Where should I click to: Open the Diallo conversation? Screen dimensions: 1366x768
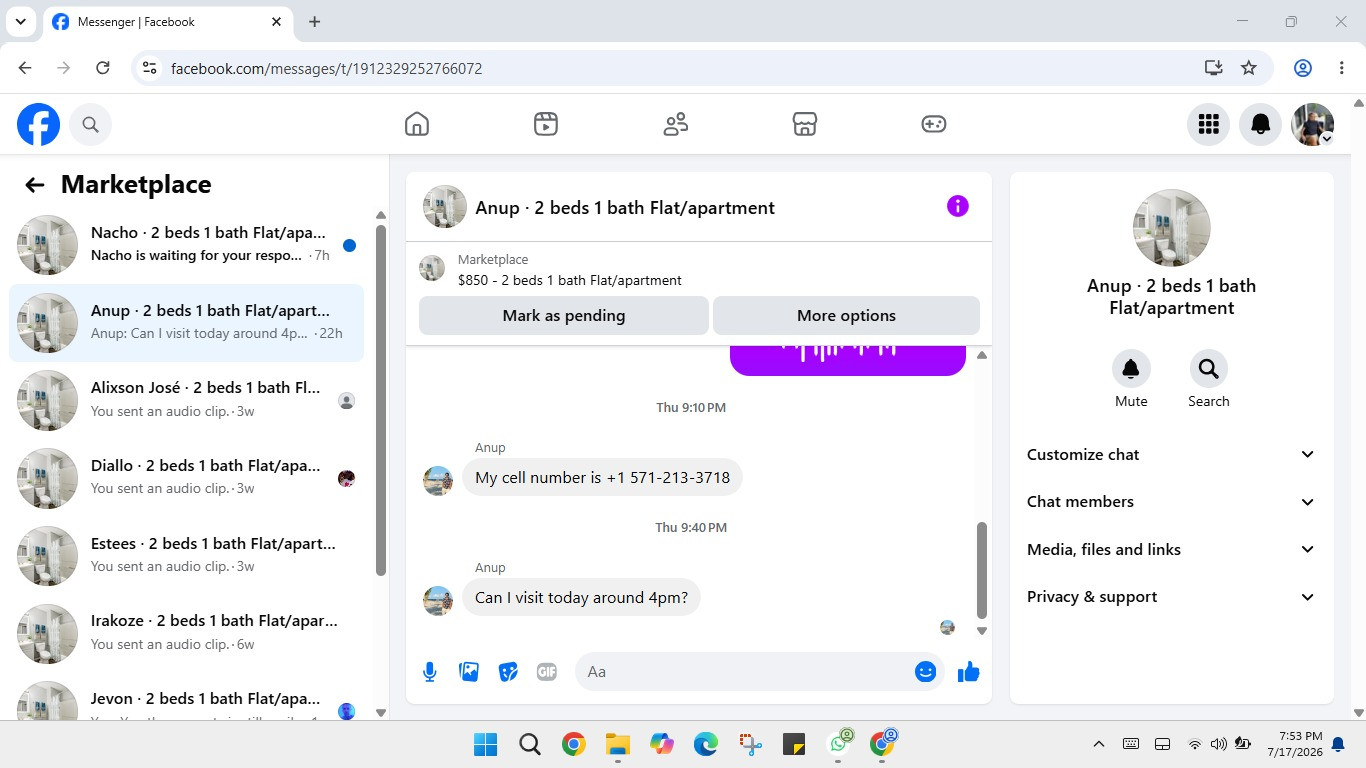[186, 478]
